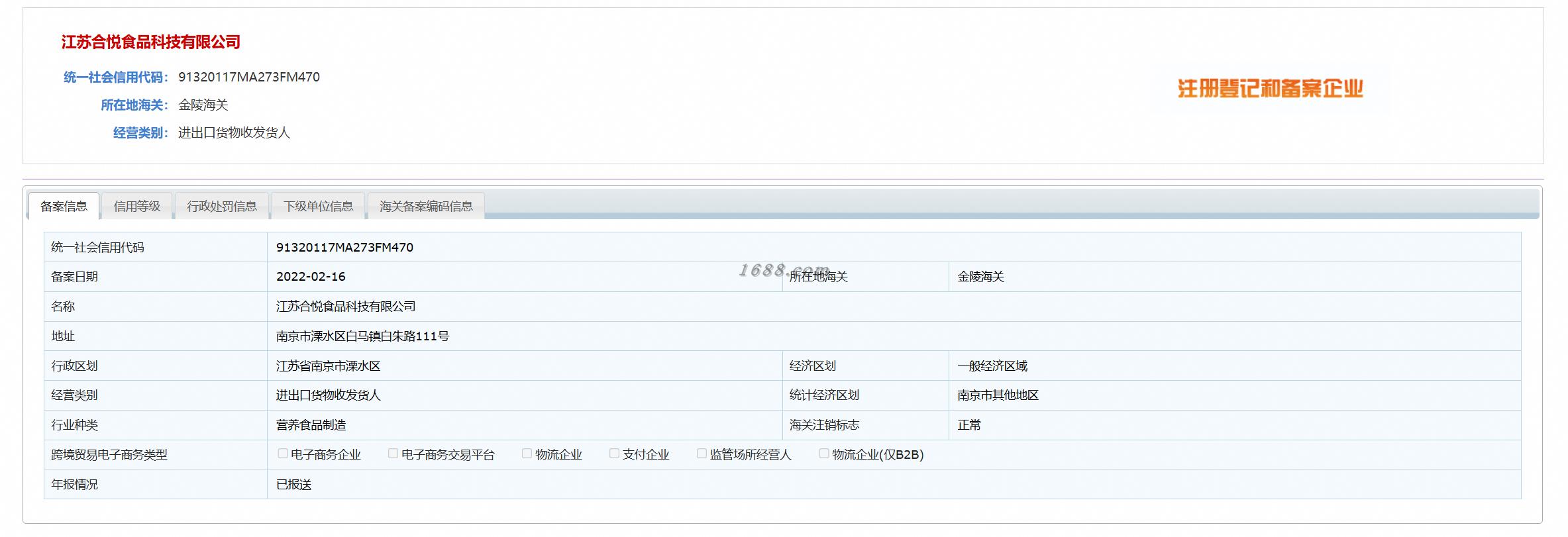Check the 电子商务企业 checkbox
This screenshot has width=1568, height=537.
(283, 454)
